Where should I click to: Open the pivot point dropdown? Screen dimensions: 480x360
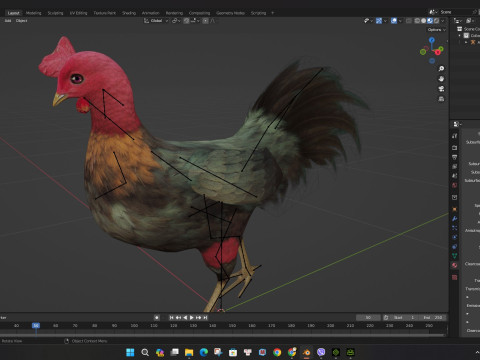point(176,21)
